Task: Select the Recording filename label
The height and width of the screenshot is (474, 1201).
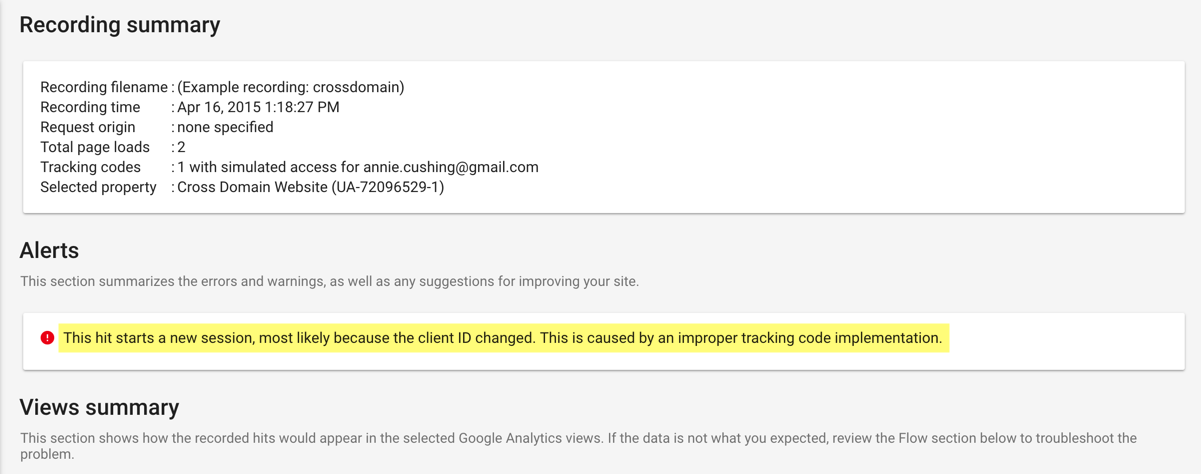Action: (104, 87)
